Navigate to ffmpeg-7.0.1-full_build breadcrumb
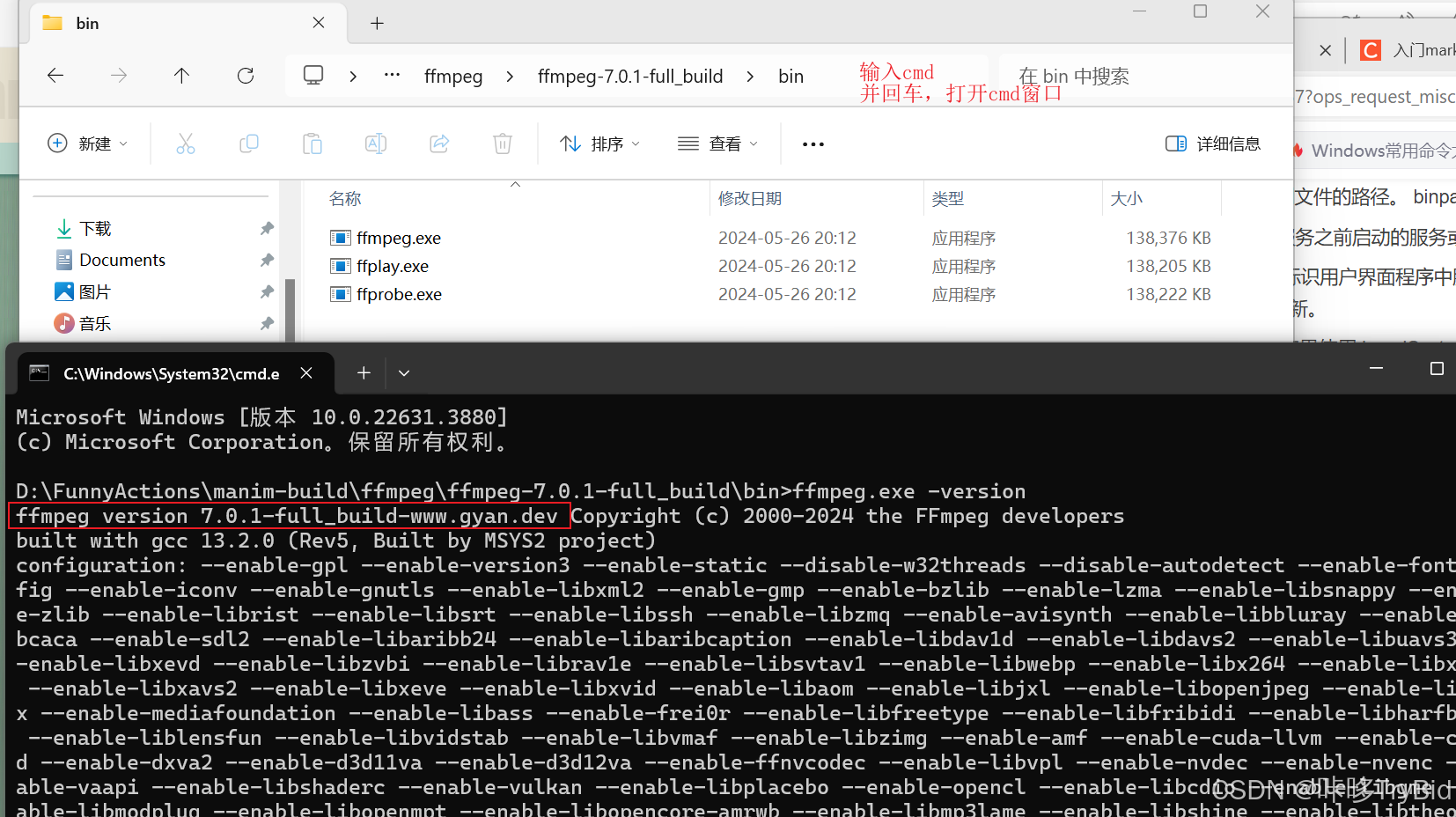Screen dimensions: 1456x817 (630, 77)
